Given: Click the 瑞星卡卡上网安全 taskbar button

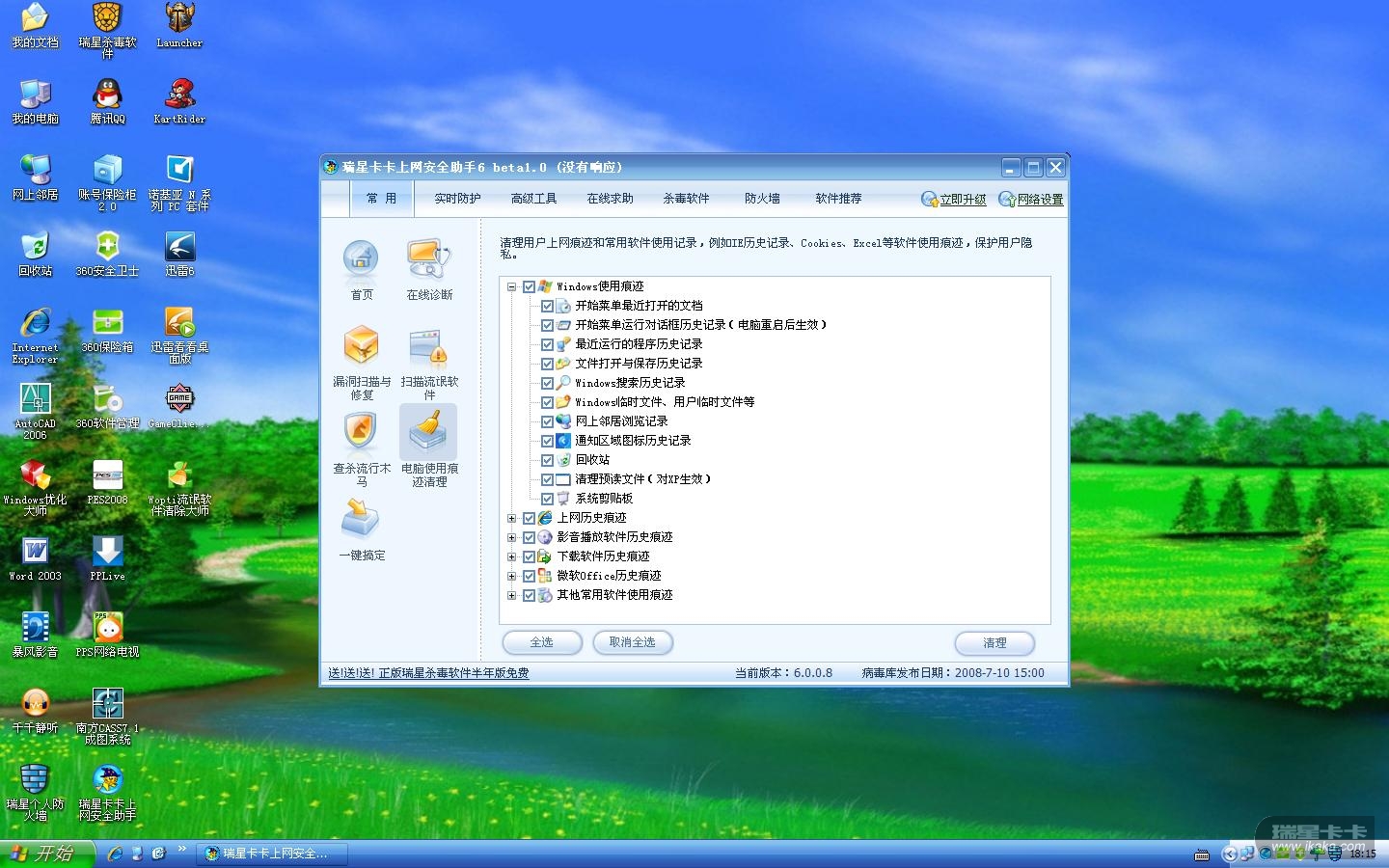Looking at the screenshot, I should (272, 854).
